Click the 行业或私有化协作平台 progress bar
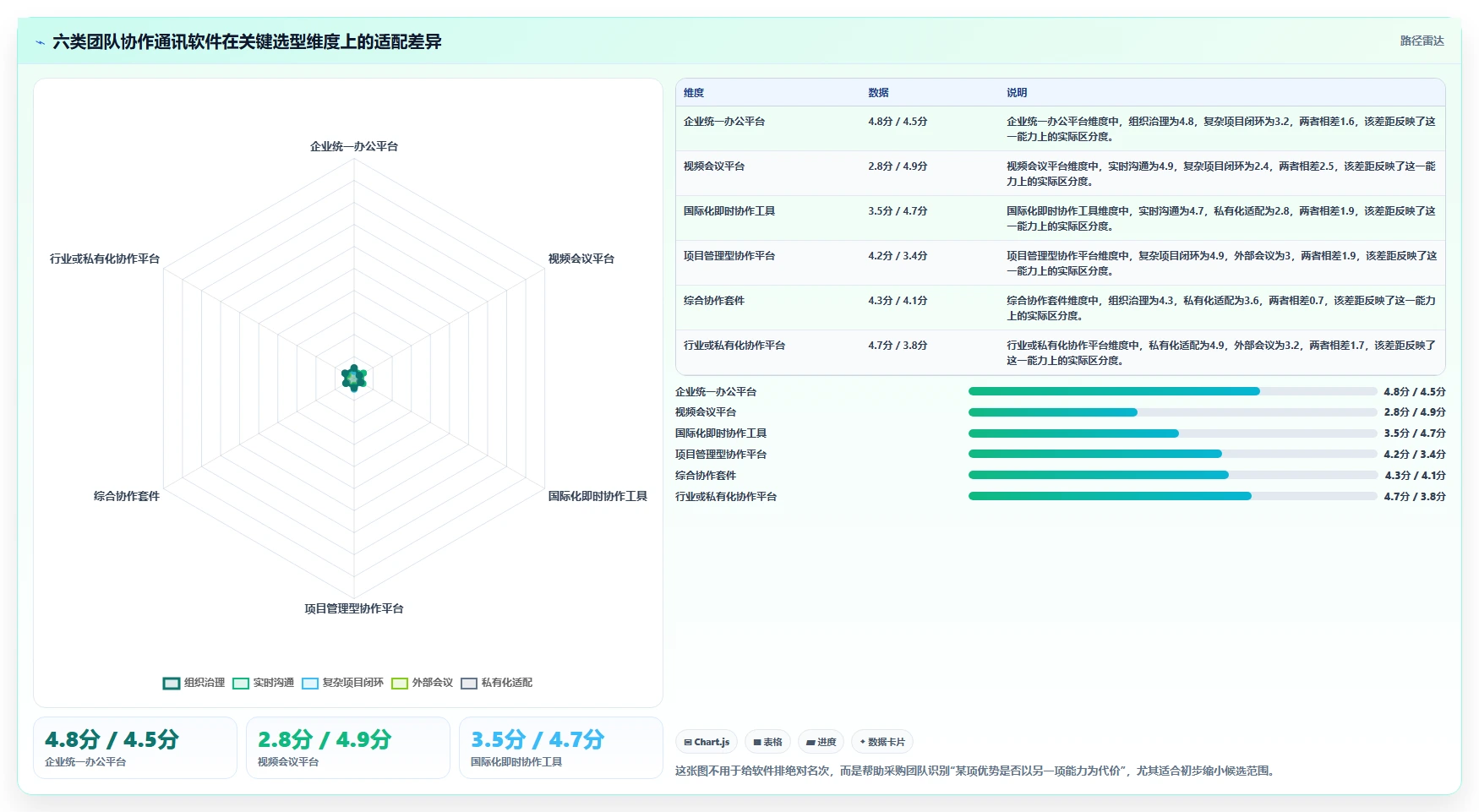This screenshot has width=1479, height=812. pos(1172,496)
